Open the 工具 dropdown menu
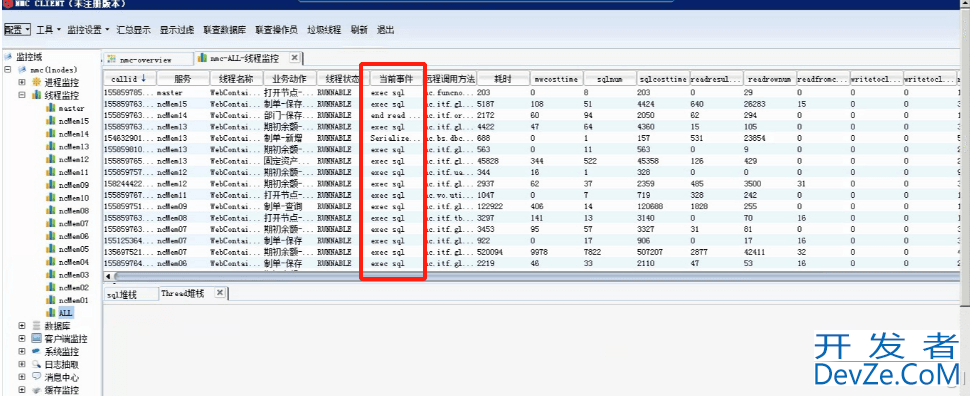Screen dimensions: 970x396 tap(48, 30)
